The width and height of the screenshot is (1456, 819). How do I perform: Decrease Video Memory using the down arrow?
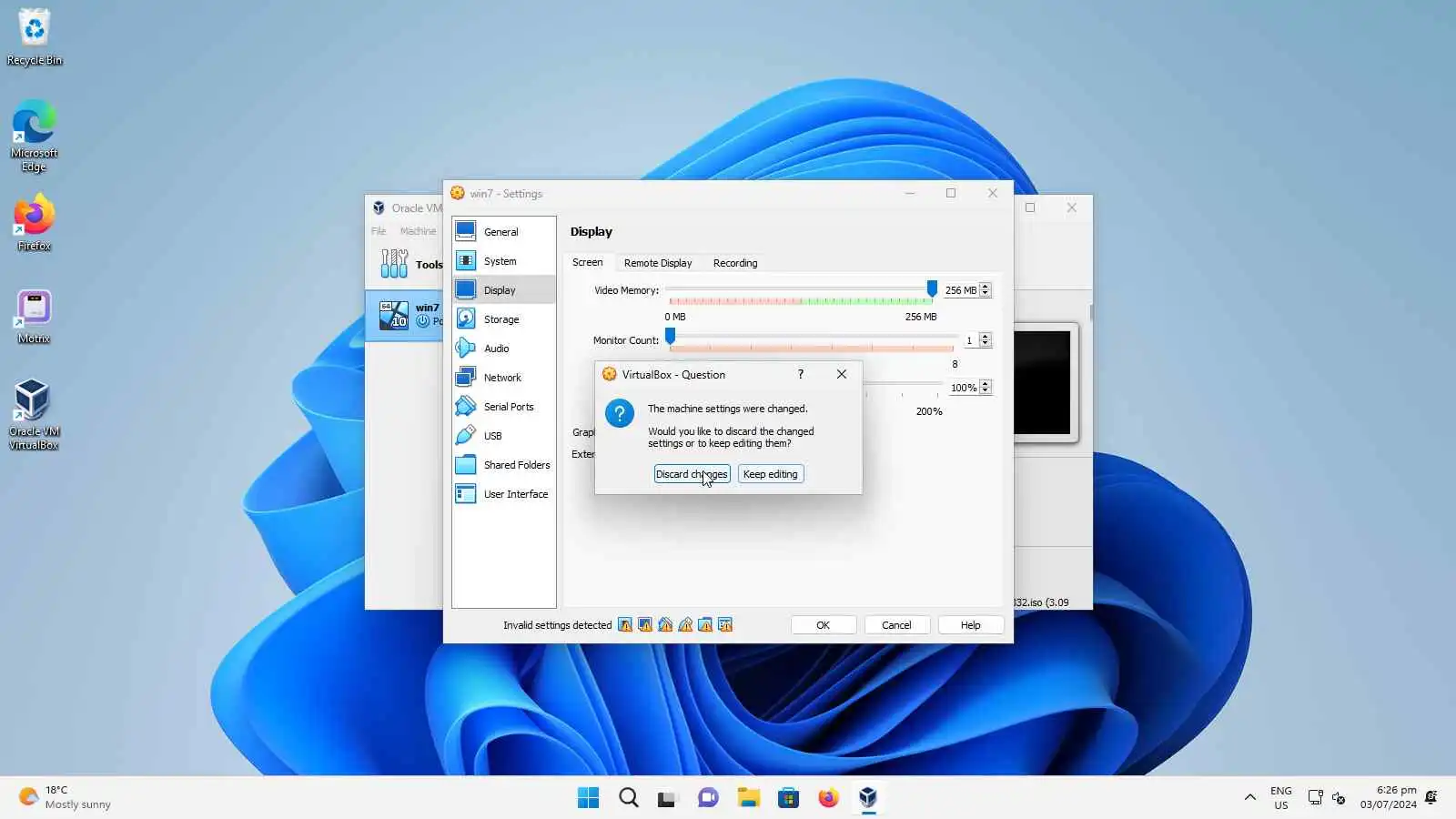986,294
